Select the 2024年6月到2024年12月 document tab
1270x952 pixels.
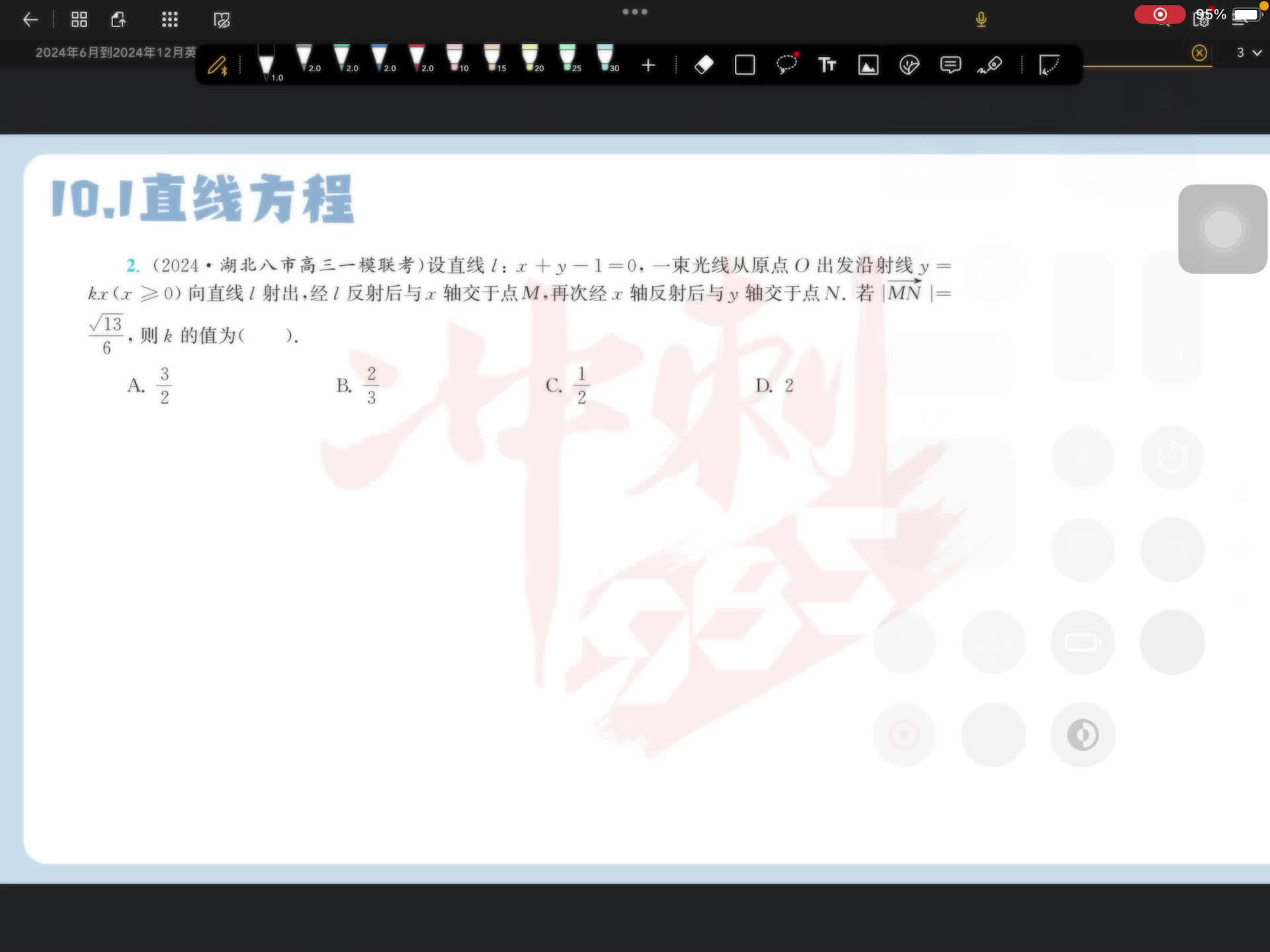point(115,53)
